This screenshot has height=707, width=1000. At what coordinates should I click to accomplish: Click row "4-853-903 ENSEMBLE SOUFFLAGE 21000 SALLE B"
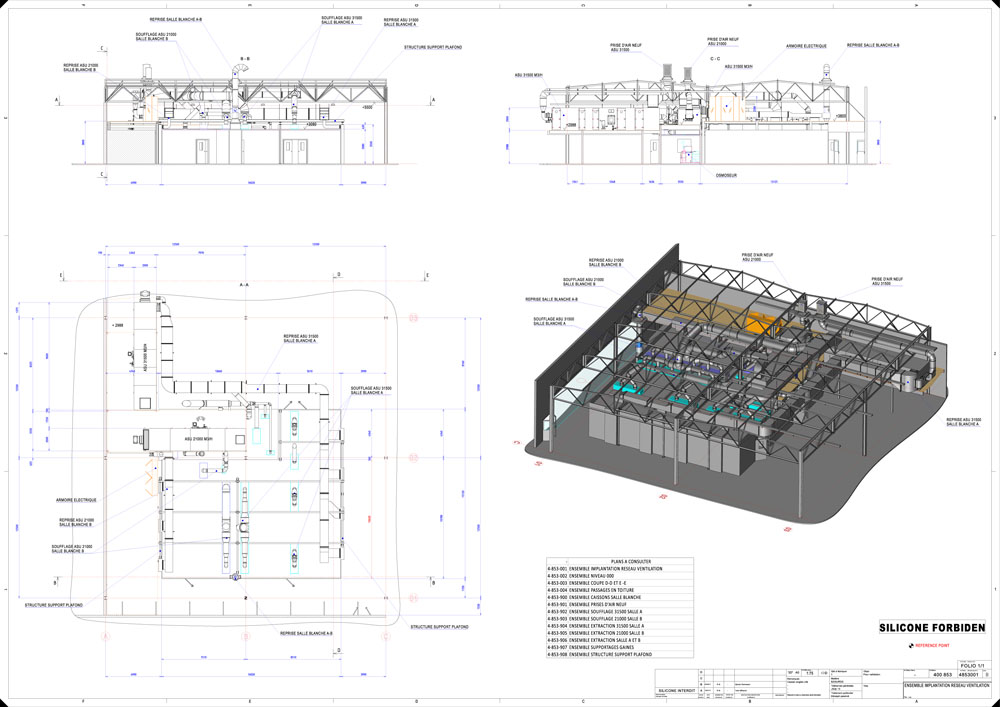click(x=620, y=619)
